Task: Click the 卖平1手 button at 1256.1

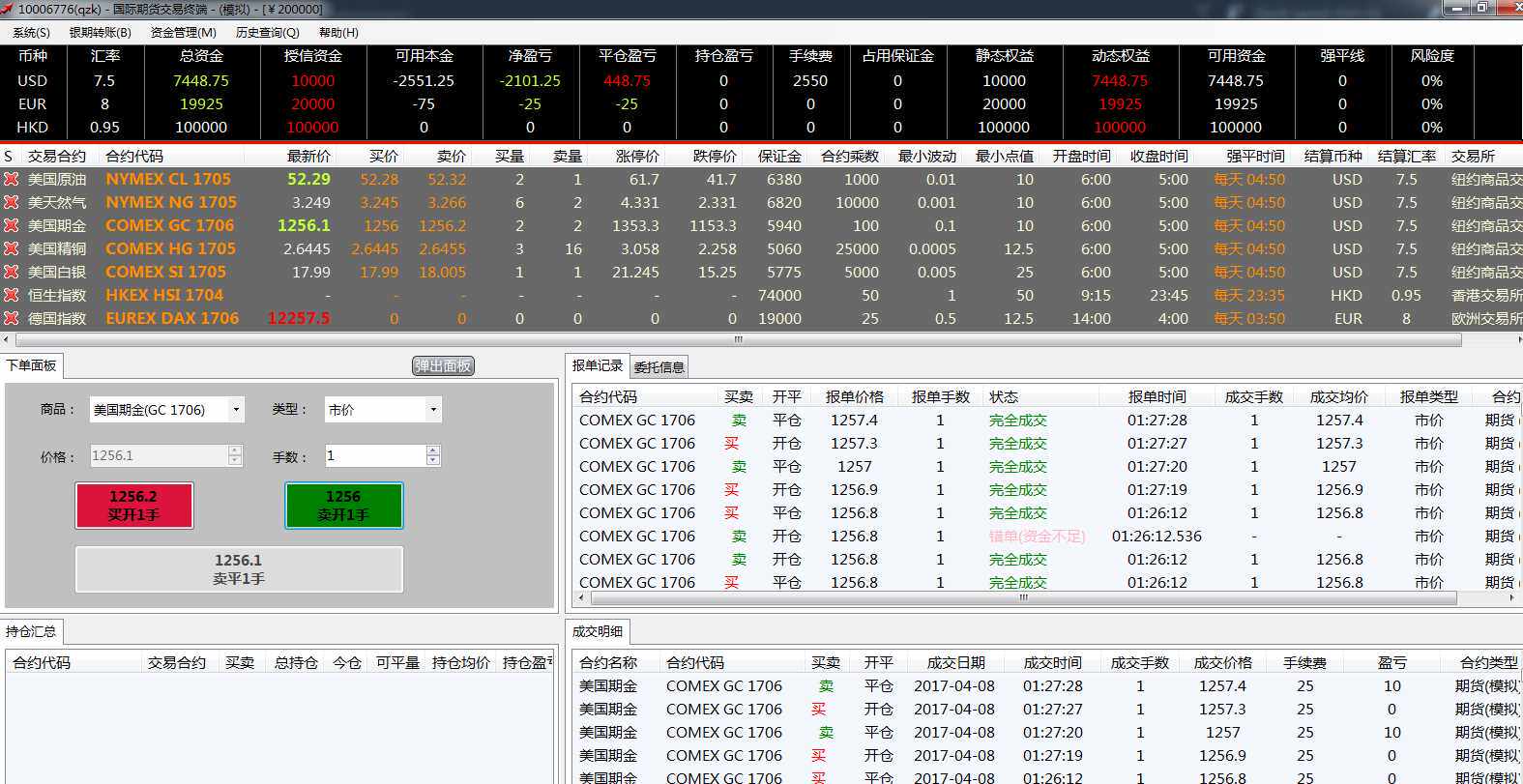Action: tap(239, 568)
